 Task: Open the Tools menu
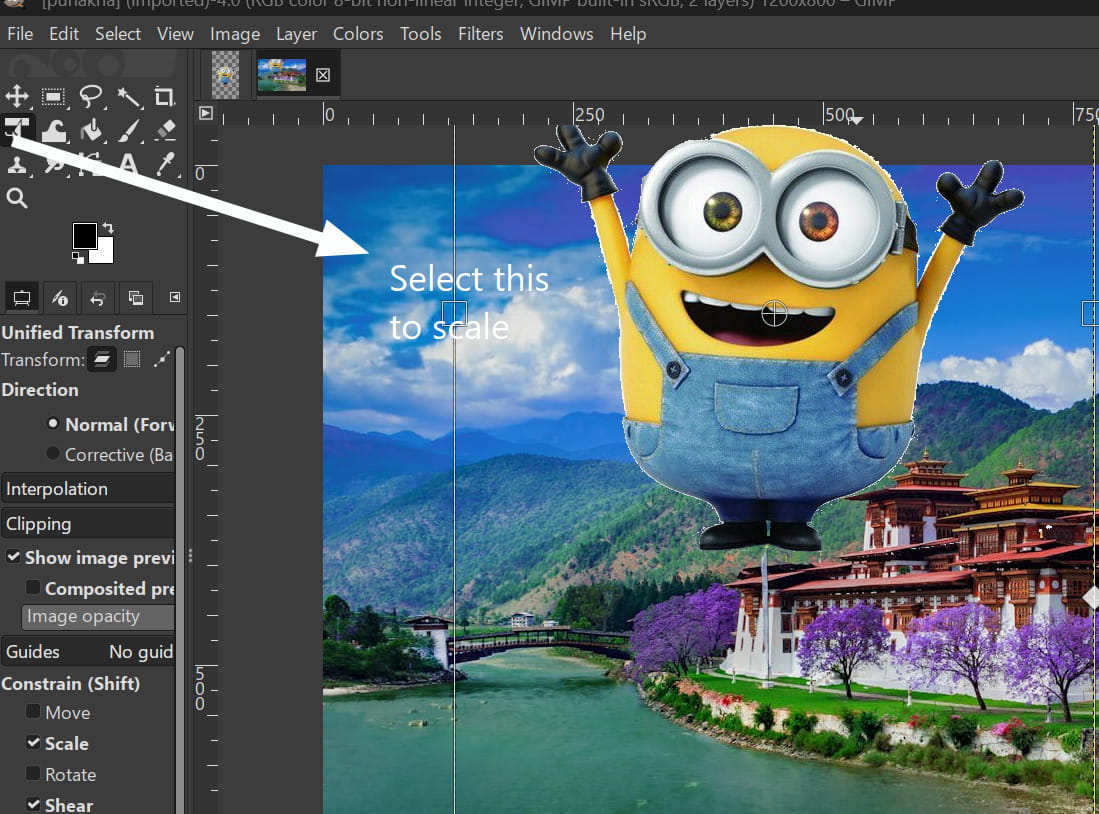point(421,34)
